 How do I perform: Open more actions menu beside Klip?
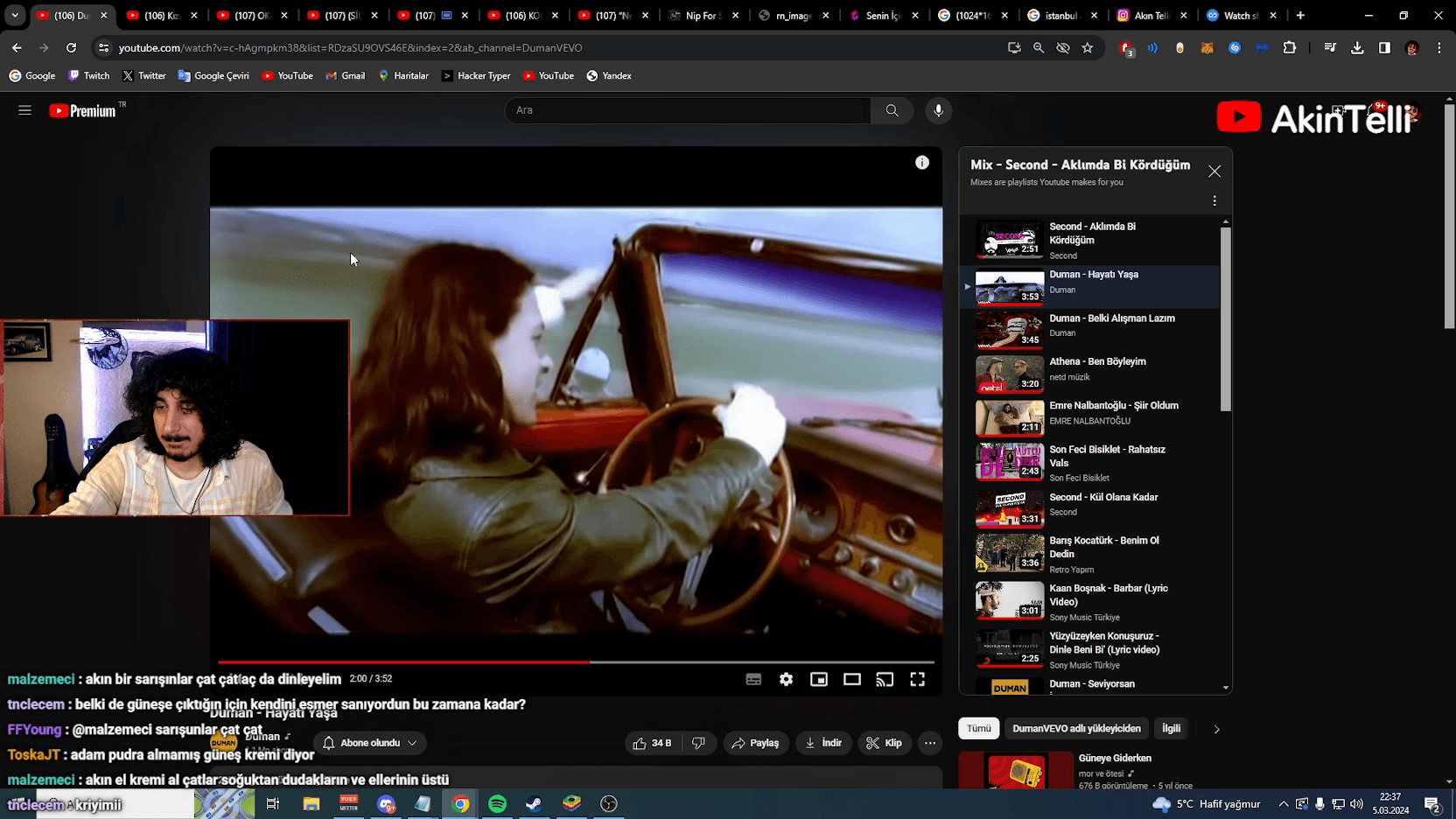(x=930, y=743)
